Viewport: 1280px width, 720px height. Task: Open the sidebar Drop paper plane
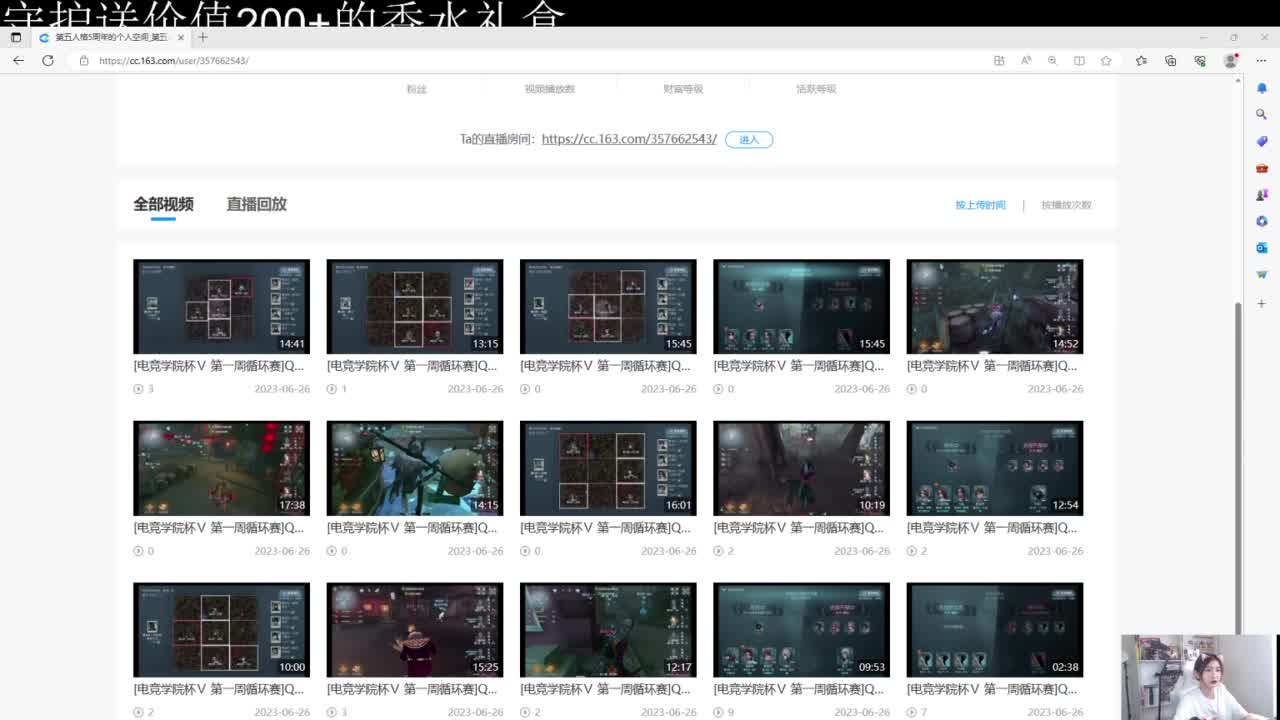click(x=1262, y=274)
